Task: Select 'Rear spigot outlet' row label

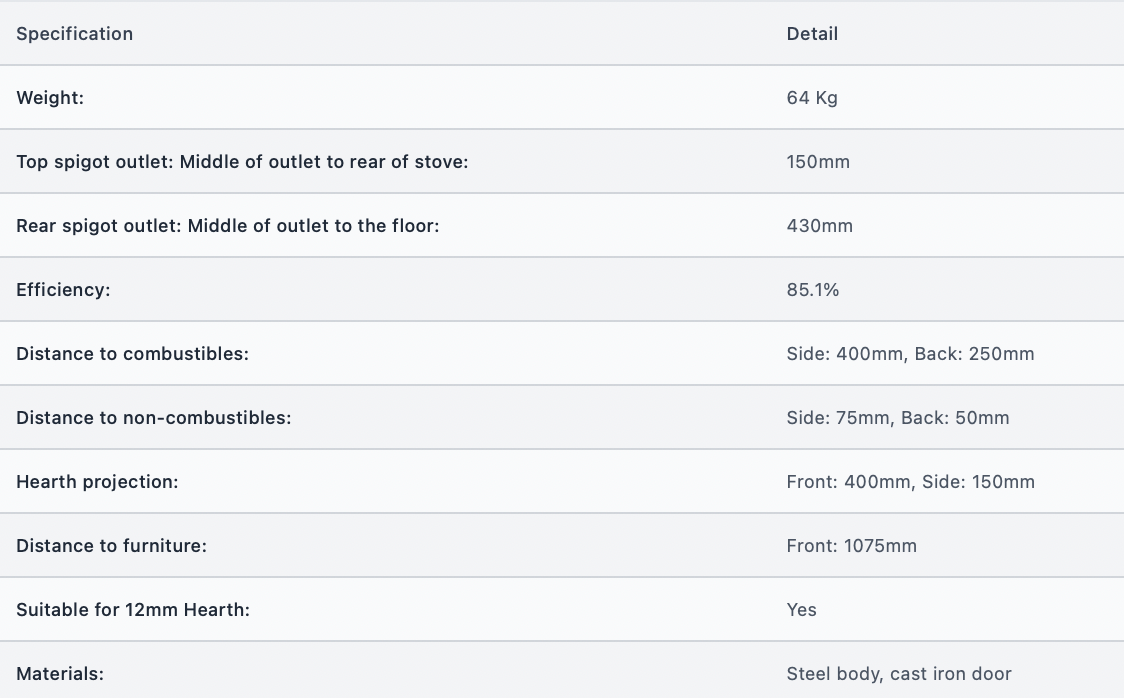Action: [228, 226]
